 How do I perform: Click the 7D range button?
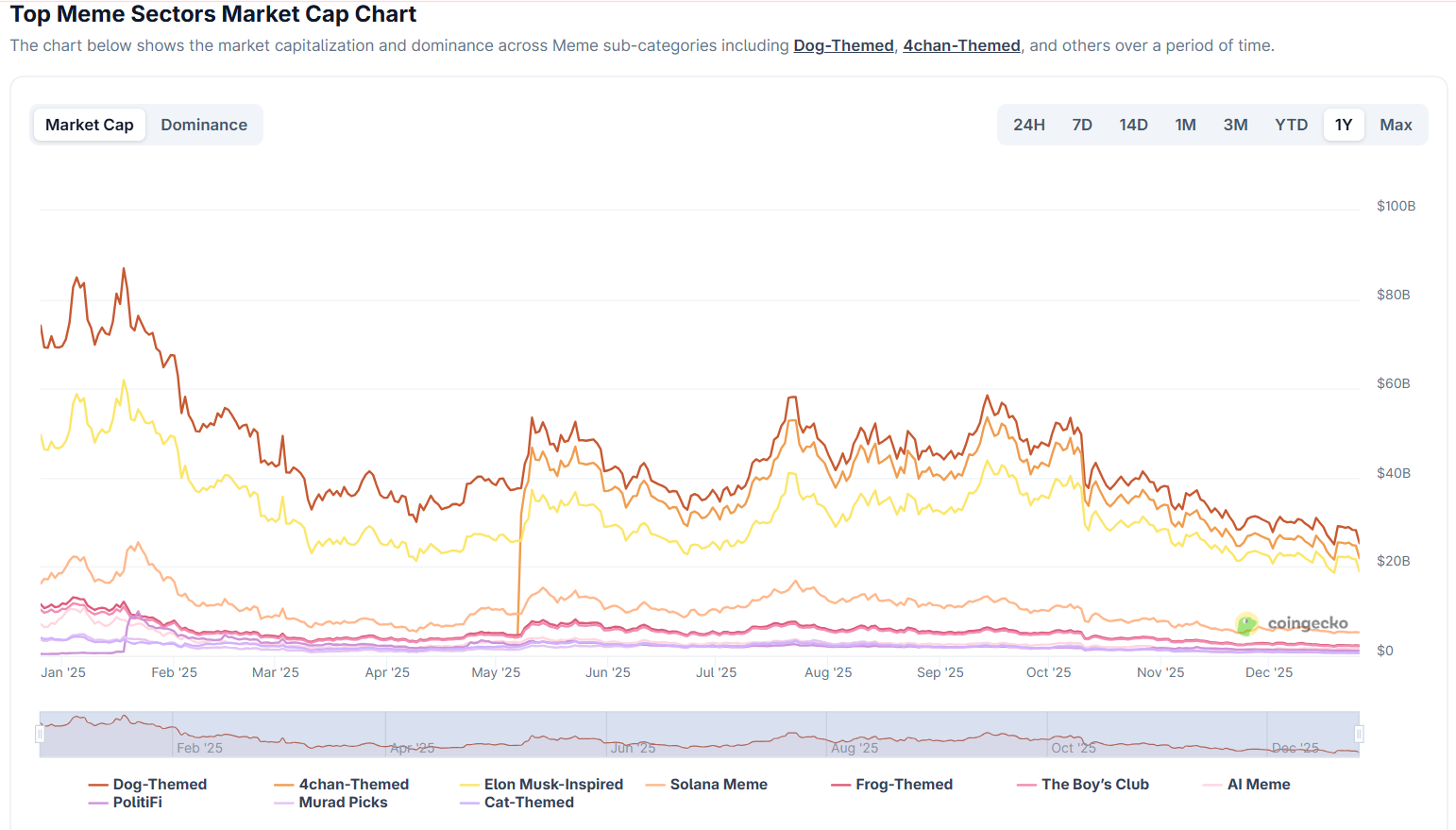[1082, 124]
